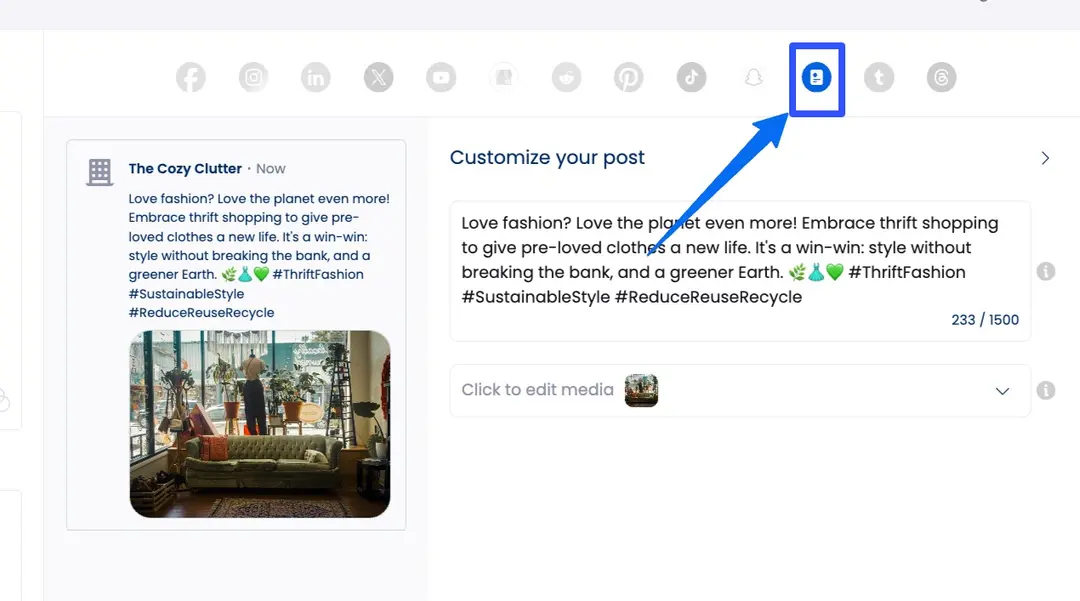Expand the Click to edit media dropdown
Screen dimensions: 1080x601
(1002, 391)
